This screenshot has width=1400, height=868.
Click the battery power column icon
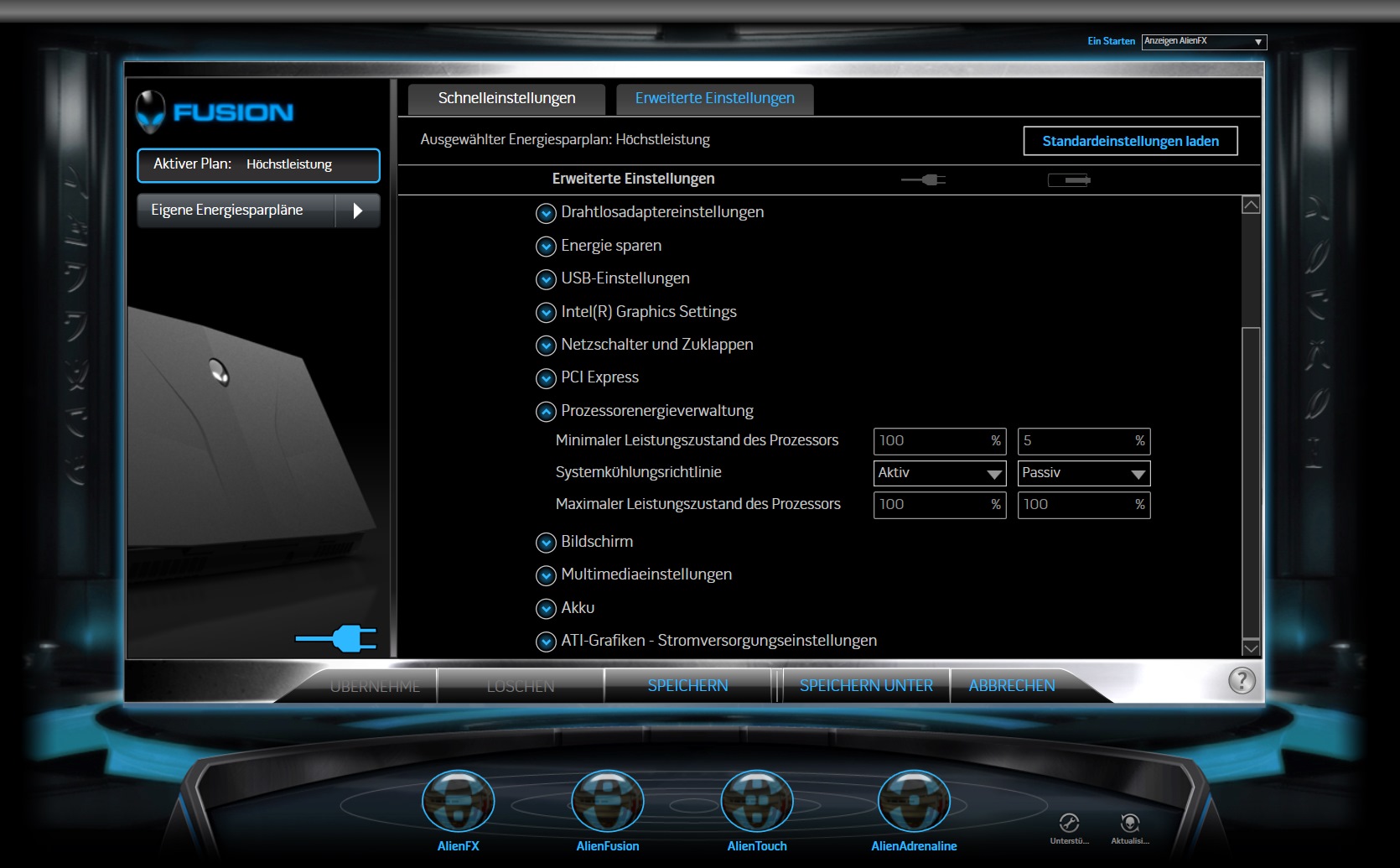(1069, 179)
